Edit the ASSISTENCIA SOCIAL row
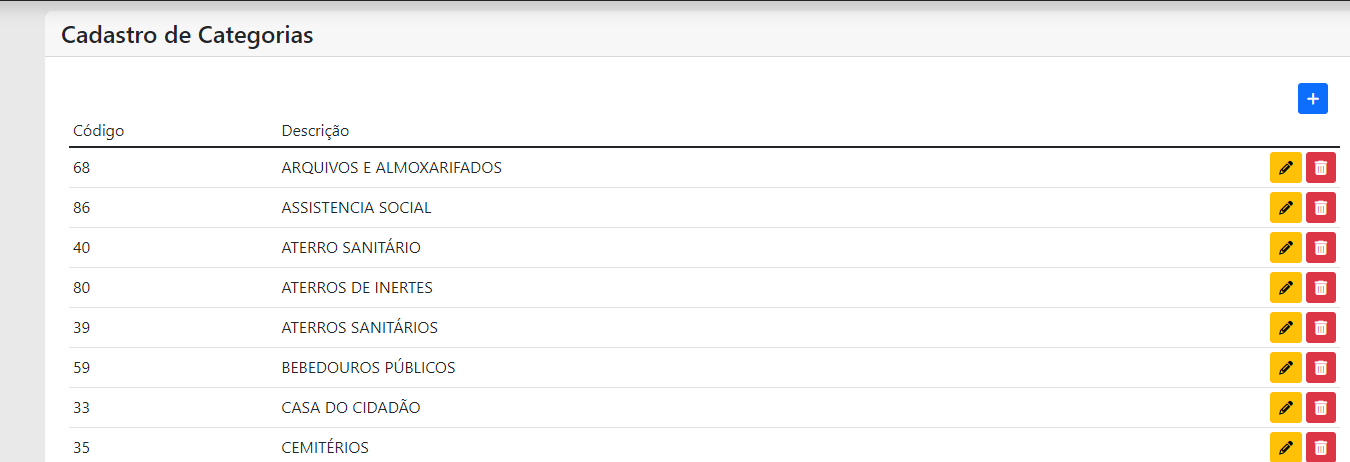Image resolution: width=1350 pixels, height=462 pixels. (x=1286, y=208)
